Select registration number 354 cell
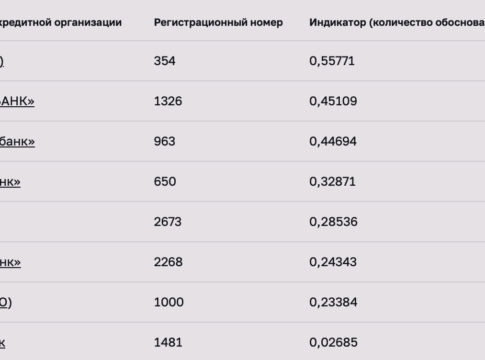The image size is (485, 360). (x=164, y=61)
